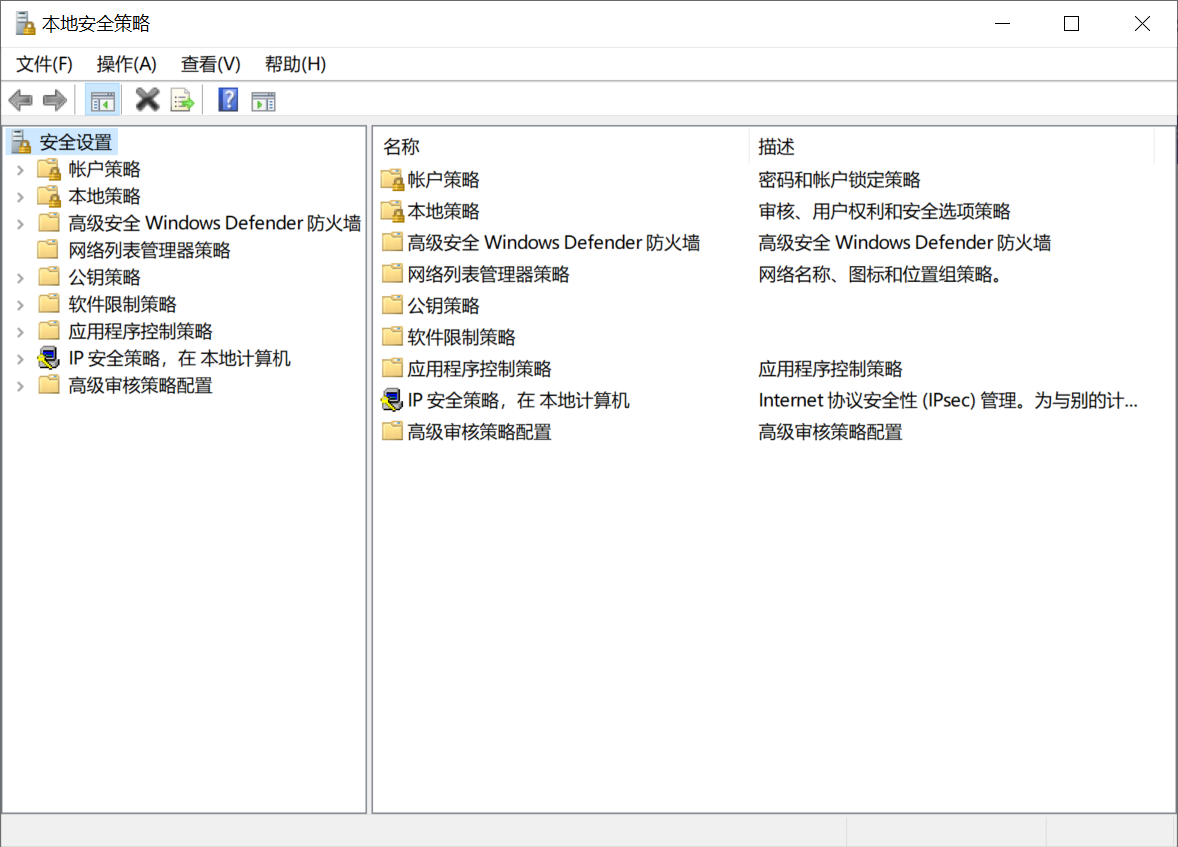The width and height of the screenshot is (1178, 847).
Task: Click the Delete X toolbar icon
Action: [147, 99]
